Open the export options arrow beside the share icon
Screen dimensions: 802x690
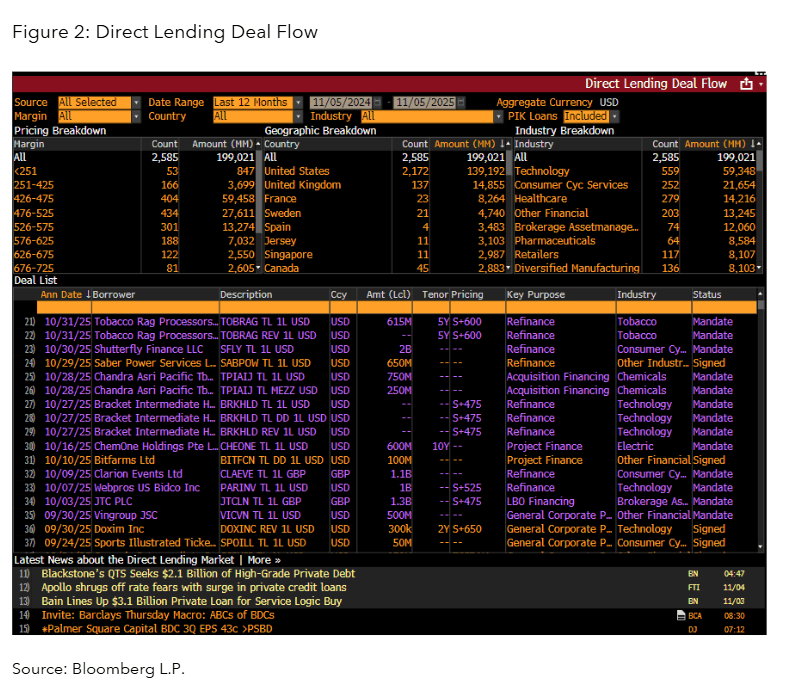(x=760, y=84)
